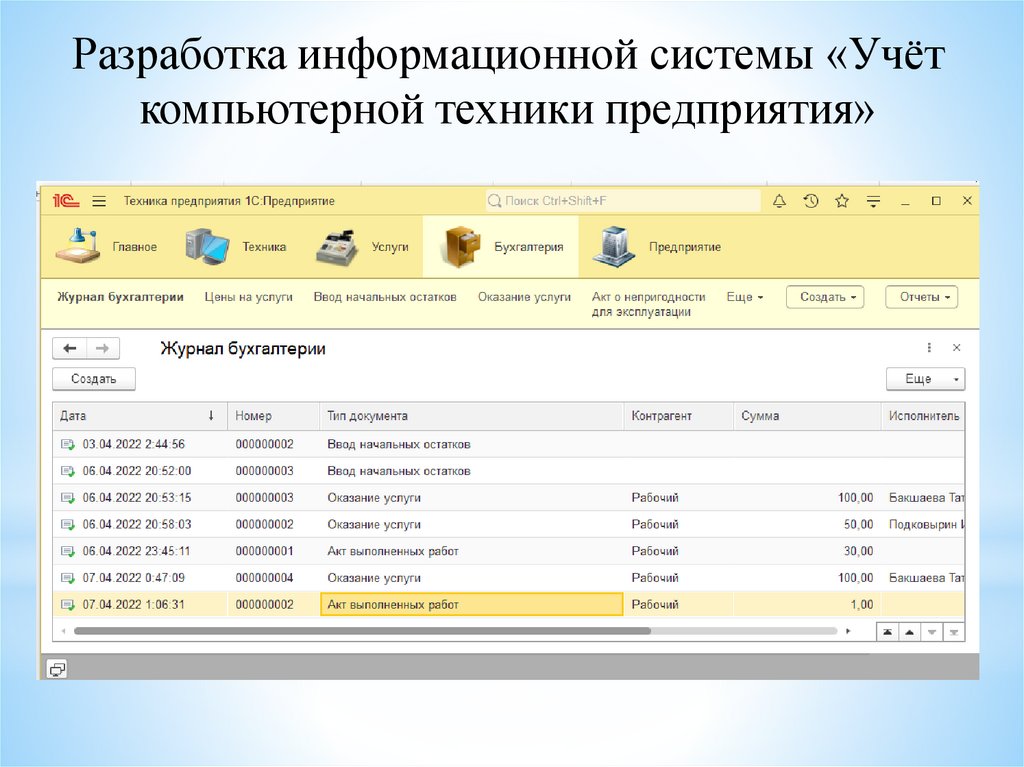This screenshot has height=767, width=1024.
Task: Open the notifications bell icon
Action: (x=780, y=201)
